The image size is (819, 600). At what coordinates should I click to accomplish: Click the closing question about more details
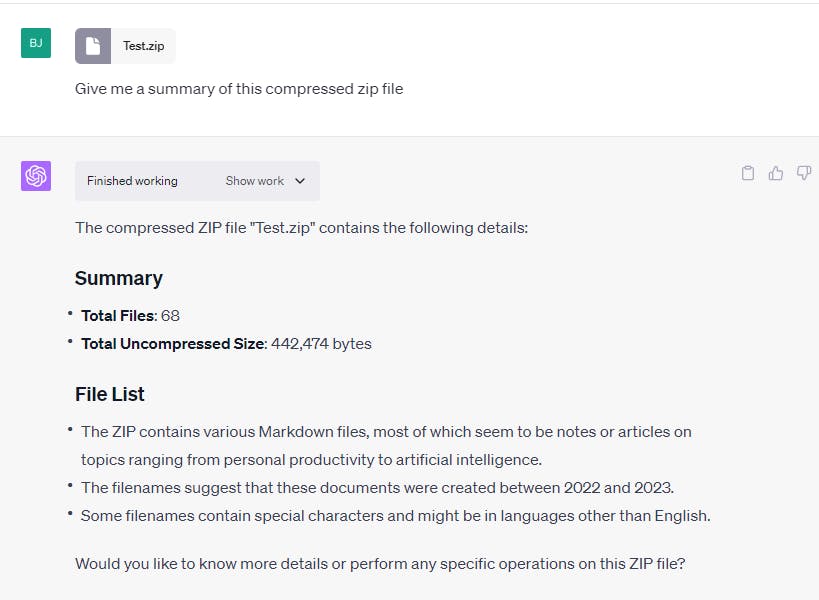pyautogui.click(x=380, y=563)
